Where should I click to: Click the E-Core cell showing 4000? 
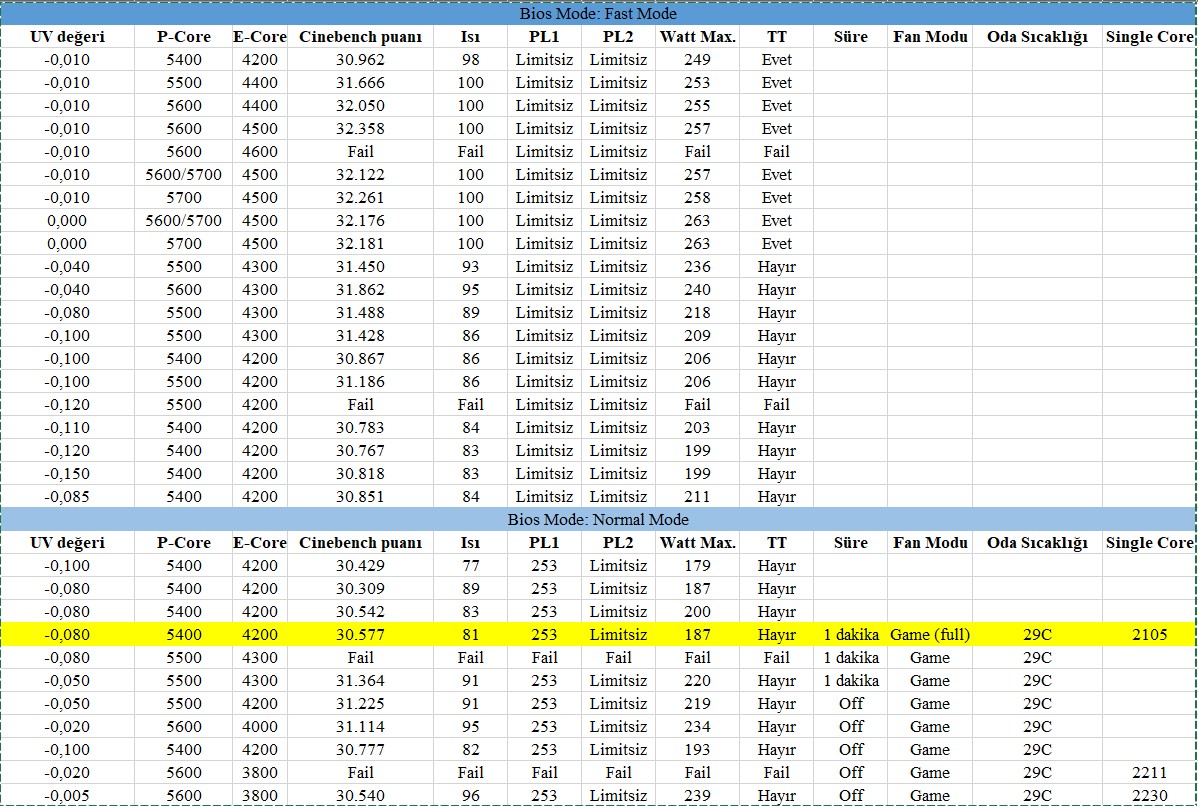[260, 727]
